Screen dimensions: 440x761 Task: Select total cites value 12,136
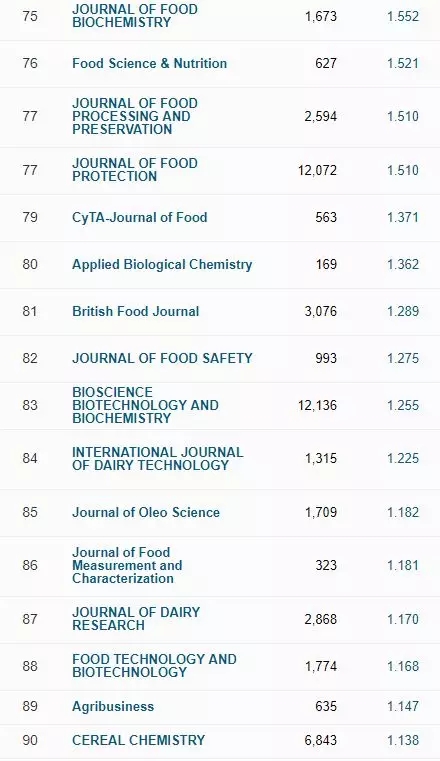coord(317,405)
